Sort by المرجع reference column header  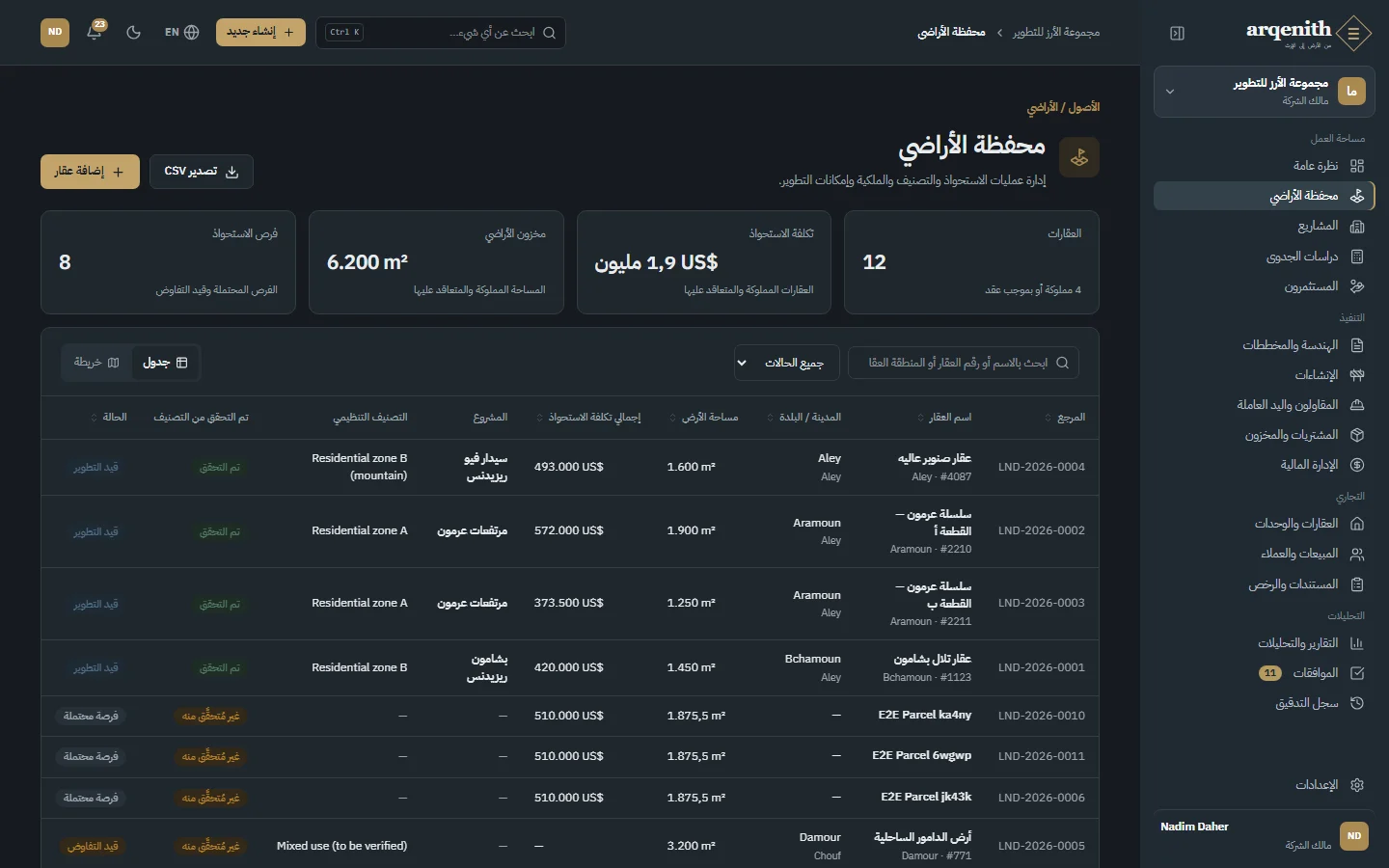pyautogui.click(x=1065, y=418)
